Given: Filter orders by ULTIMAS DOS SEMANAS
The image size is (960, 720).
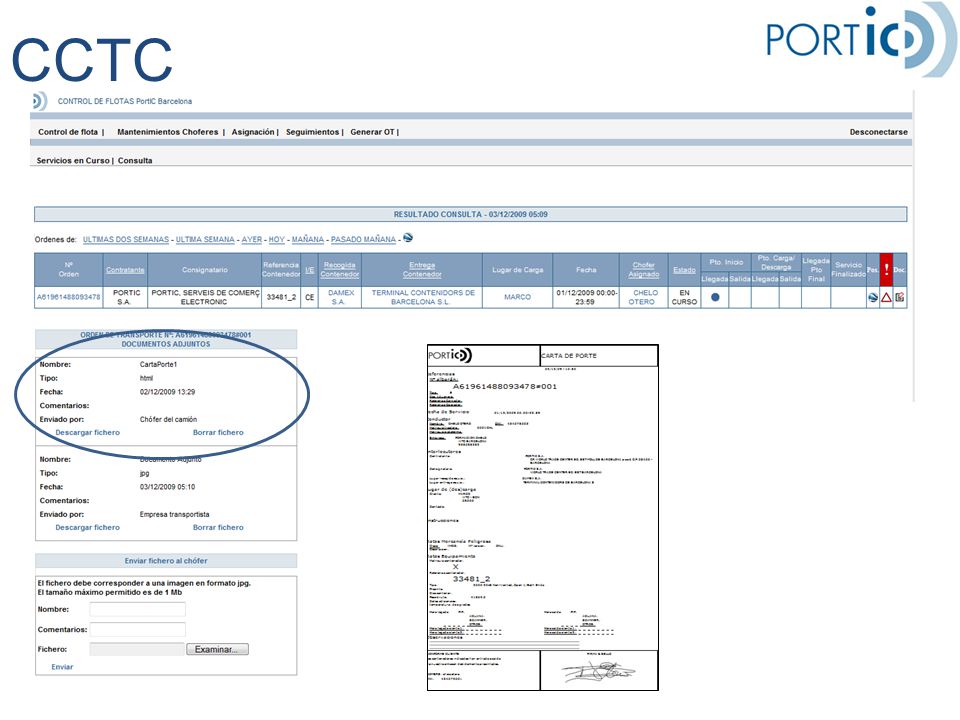Looking at the screenshot, I should 126,239.
